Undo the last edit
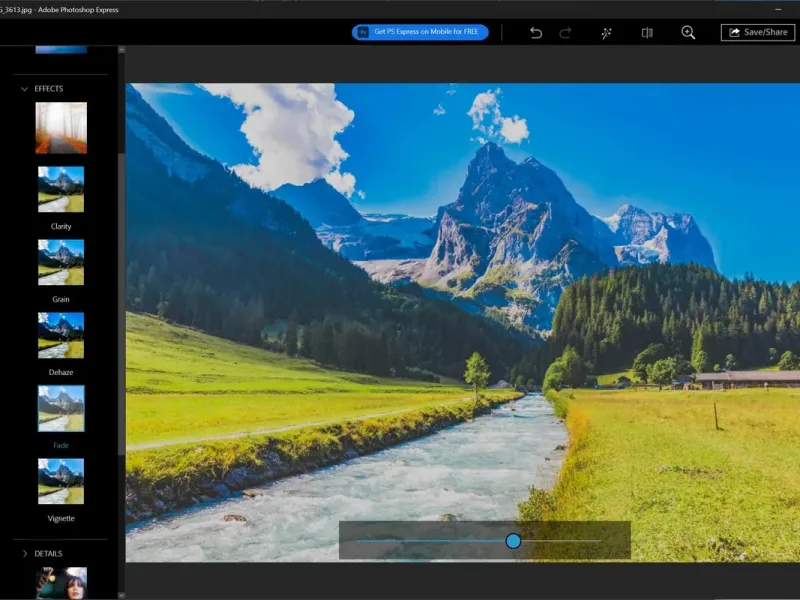Screen dimensions: 800x600 [x=536, y=33]
